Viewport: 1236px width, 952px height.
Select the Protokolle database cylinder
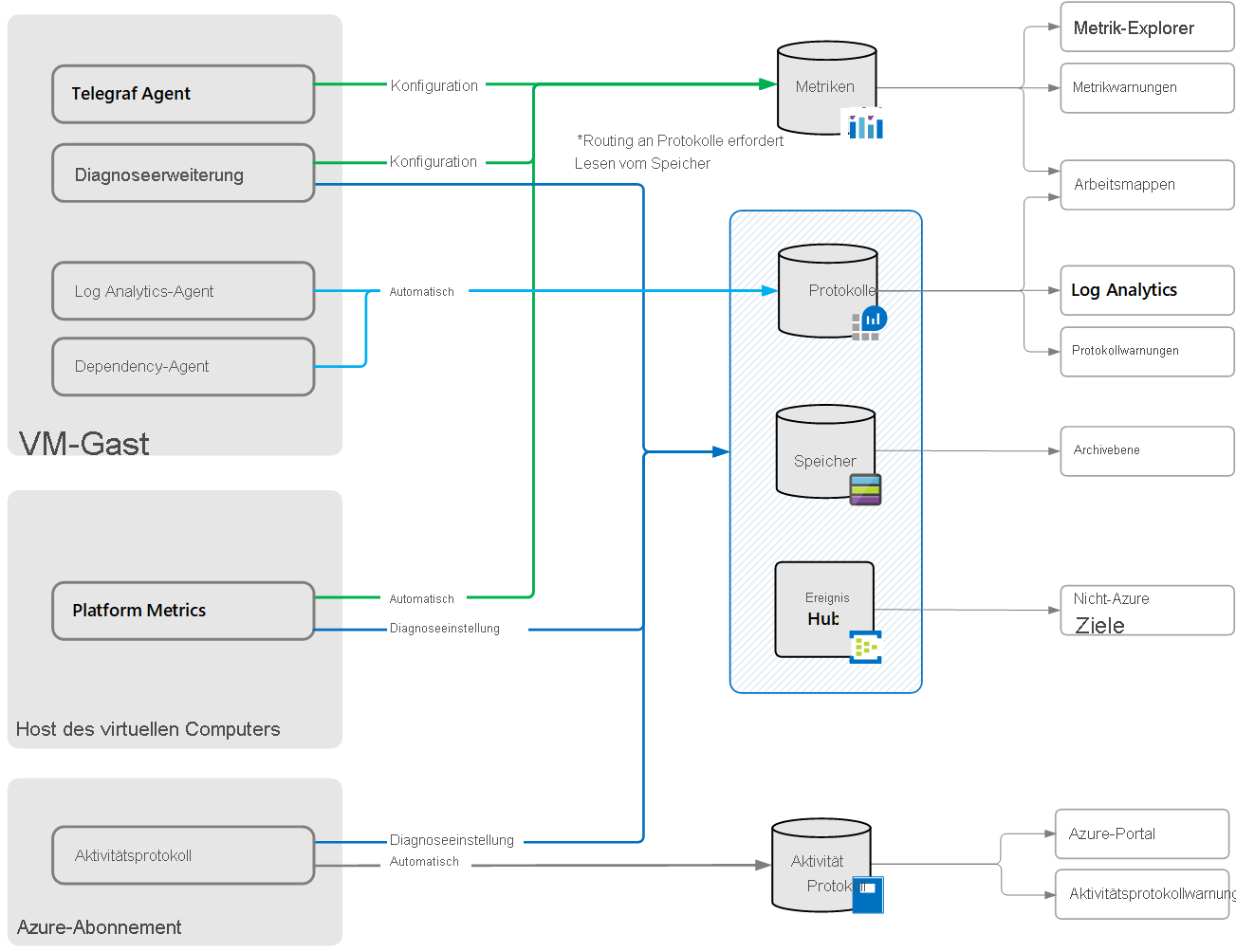(x=827, y=290)
